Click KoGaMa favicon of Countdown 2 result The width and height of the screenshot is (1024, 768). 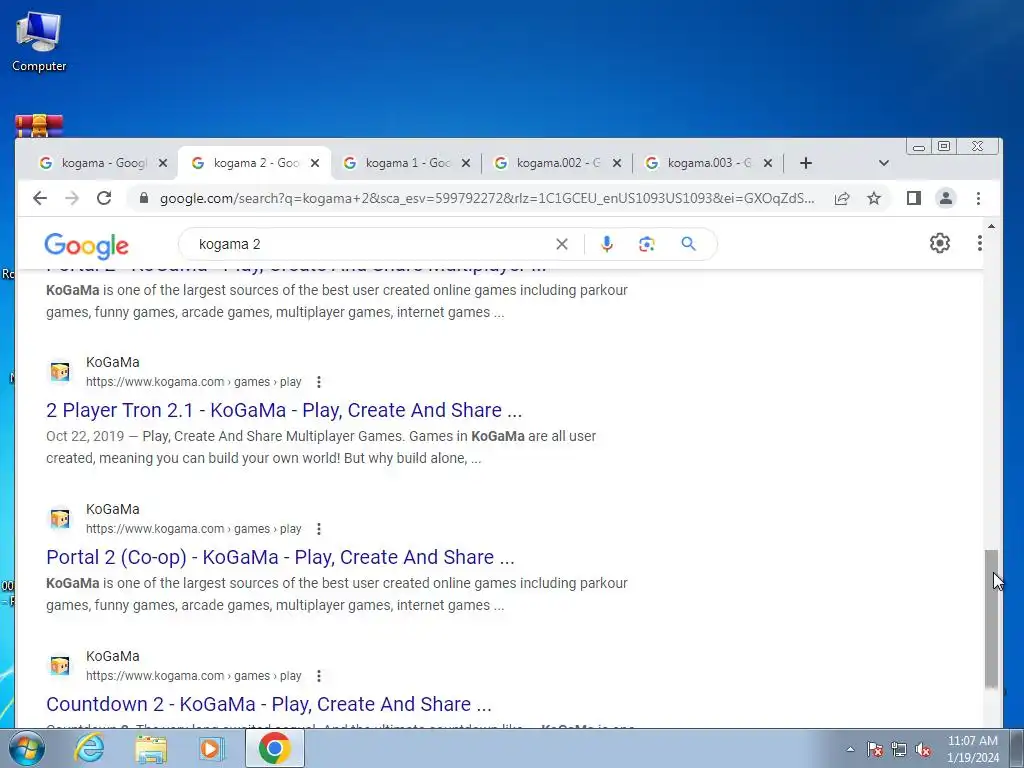tap(60, 665)
